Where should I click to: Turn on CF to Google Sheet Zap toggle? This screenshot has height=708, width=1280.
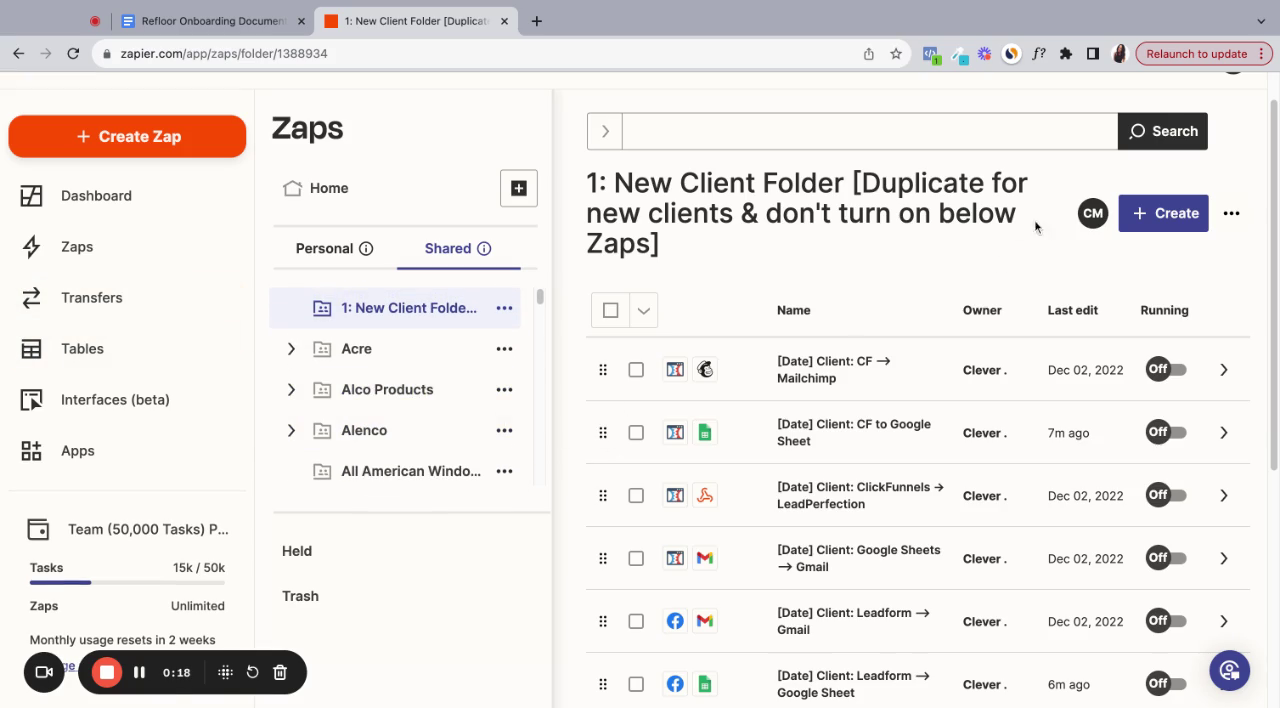1166,433
